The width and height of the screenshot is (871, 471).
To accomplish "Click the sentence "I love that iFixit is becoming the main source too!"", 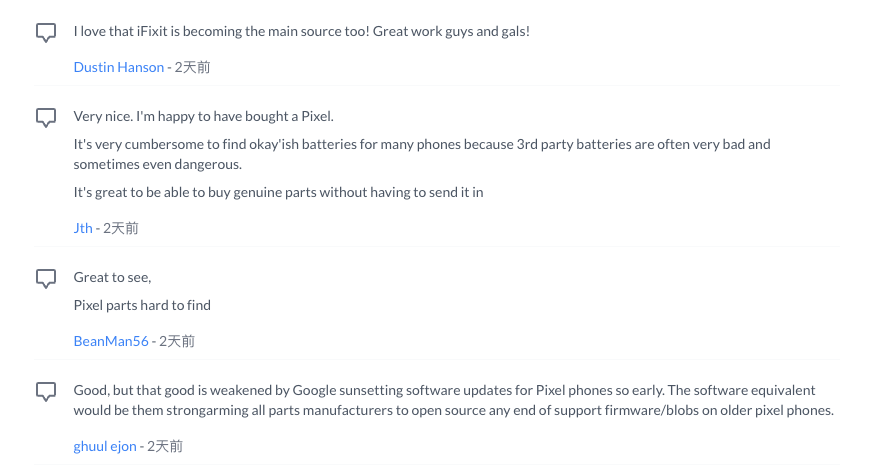I will click(218, 31).
